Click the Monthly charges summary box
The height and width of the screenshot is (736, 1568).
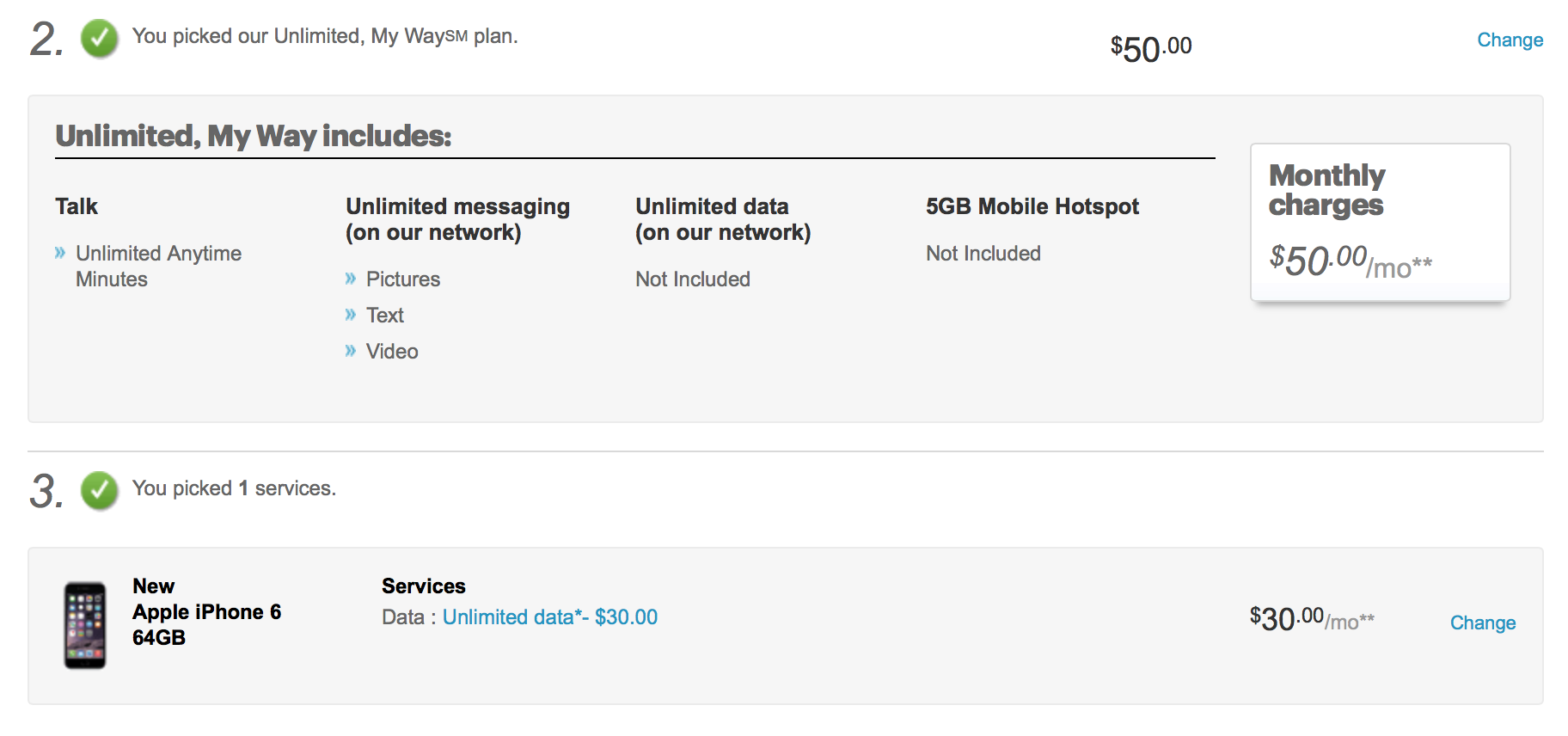coord(1379,222)
